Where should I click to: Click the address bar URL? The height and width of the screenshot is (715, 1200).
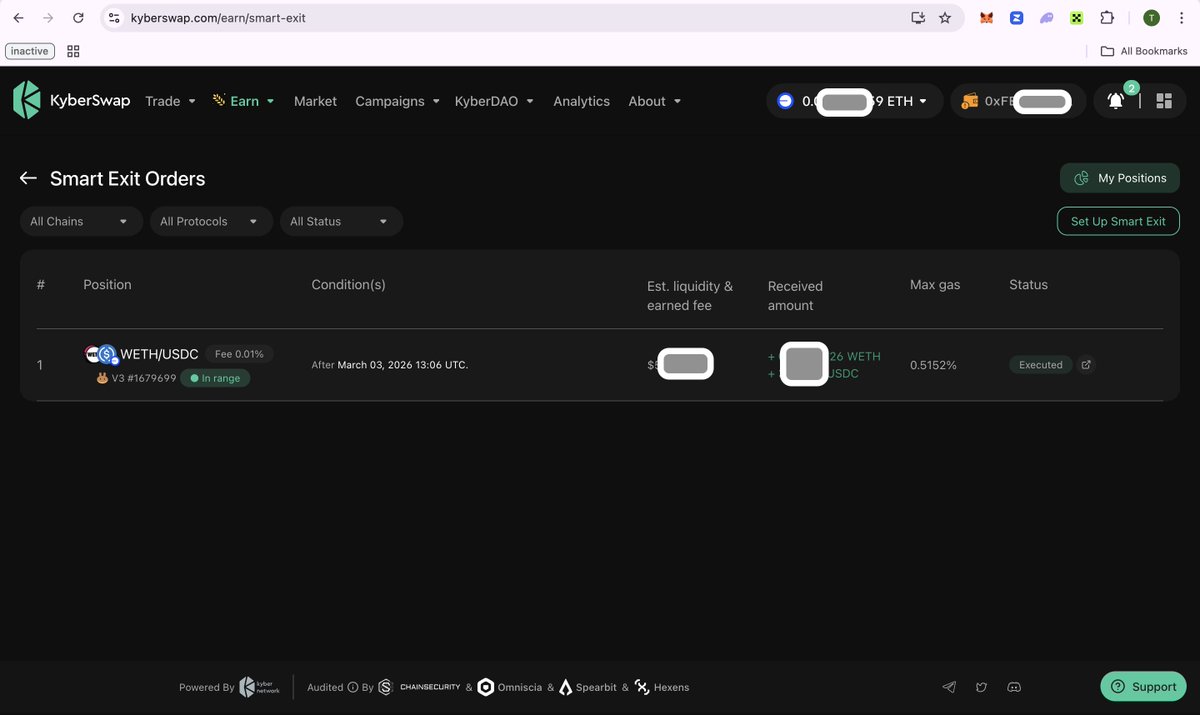tap(218, 18)
